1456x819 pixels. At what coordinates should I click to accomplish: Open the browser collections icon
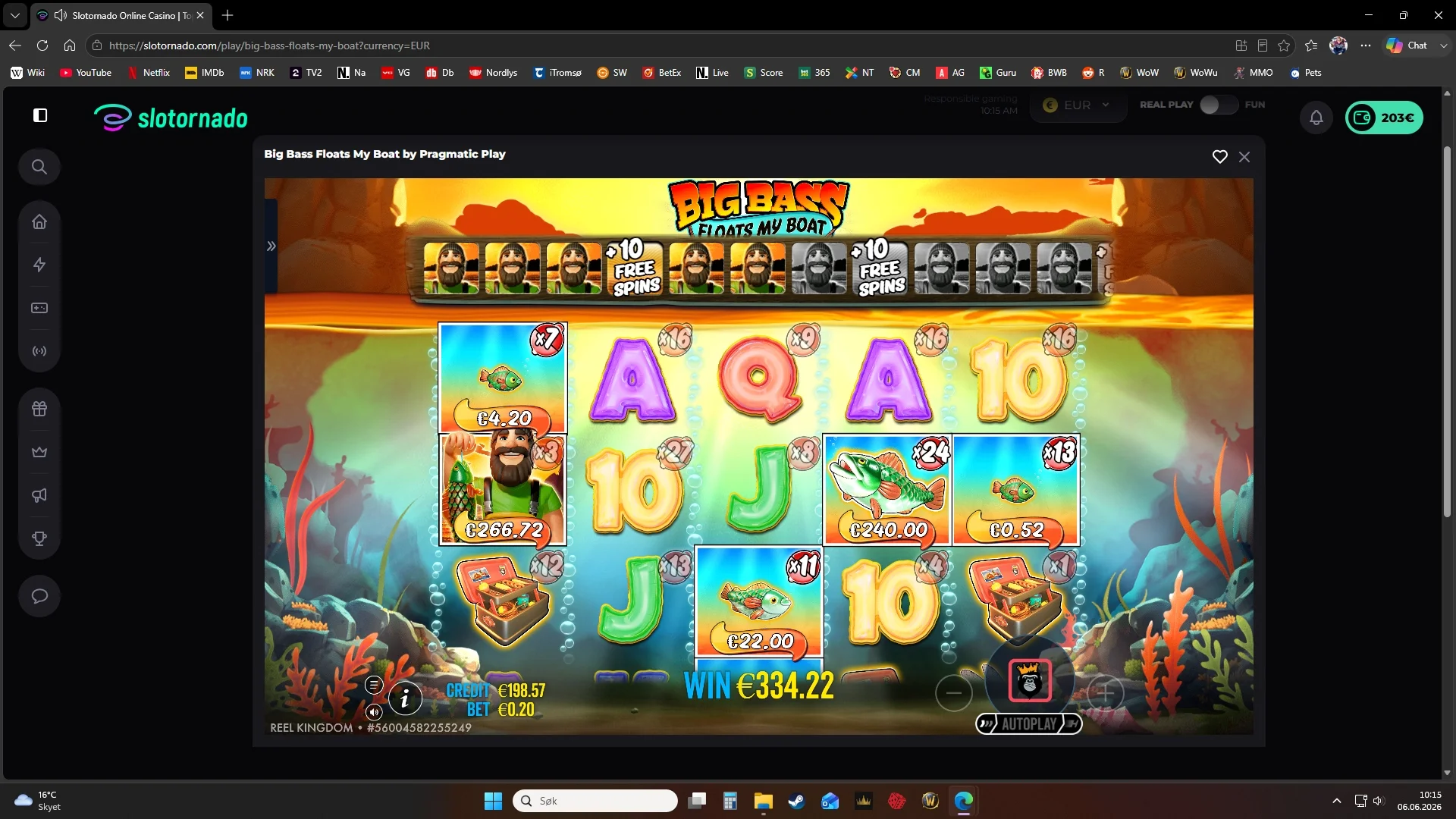pos(1311,45)
